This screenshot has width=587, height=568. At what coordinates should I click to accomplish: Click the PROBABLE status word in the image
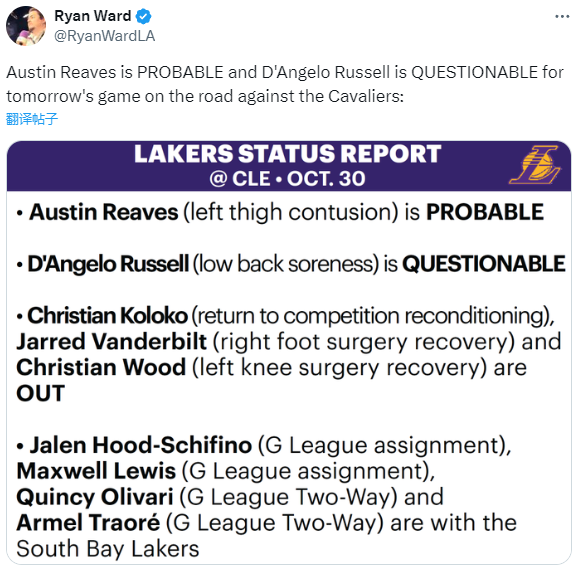pos(485,212)
